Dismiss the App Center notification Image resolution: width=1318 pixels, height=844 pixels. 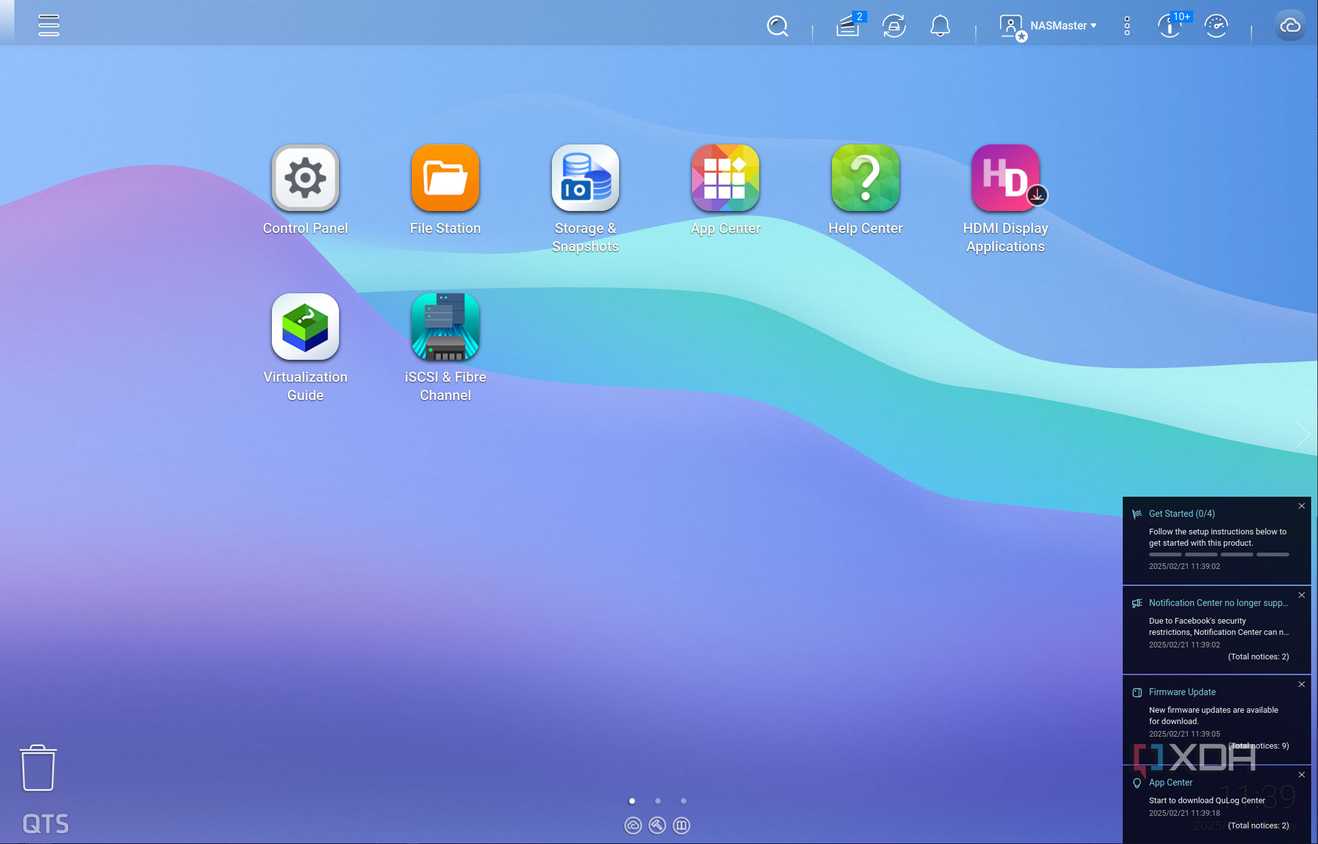pos(1301,774)
